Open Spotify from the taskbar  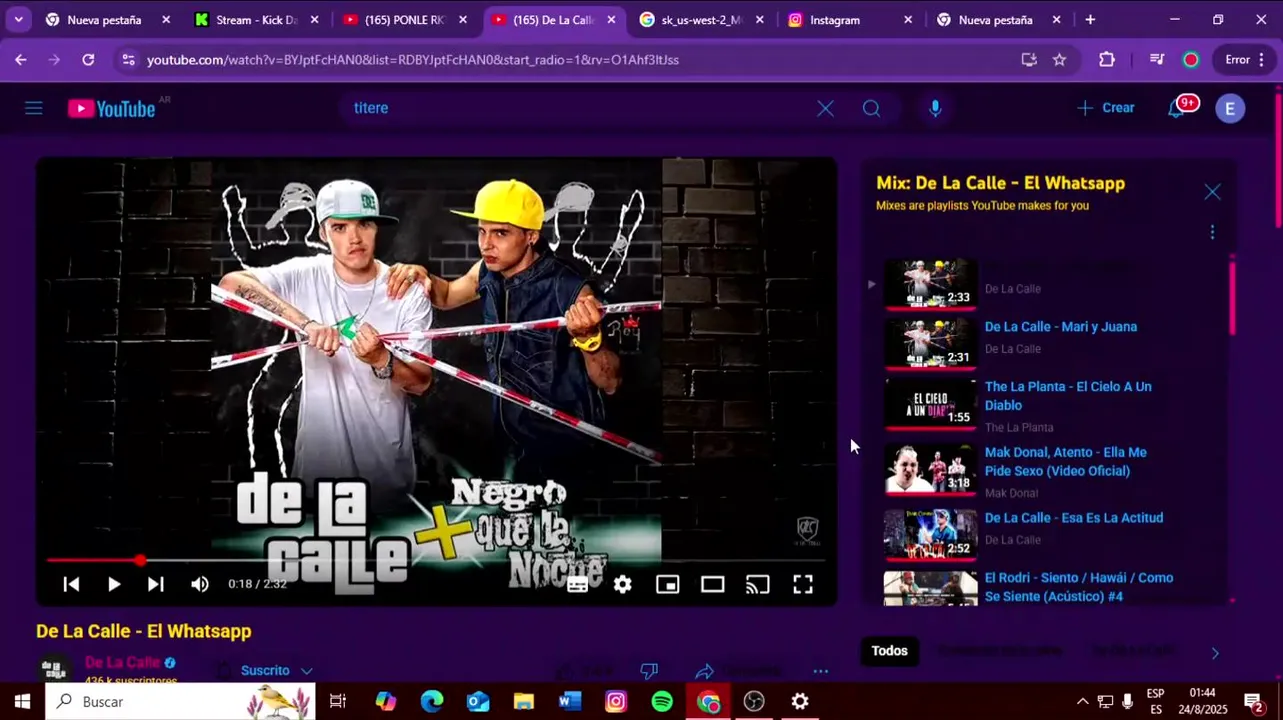coord(662,702)
